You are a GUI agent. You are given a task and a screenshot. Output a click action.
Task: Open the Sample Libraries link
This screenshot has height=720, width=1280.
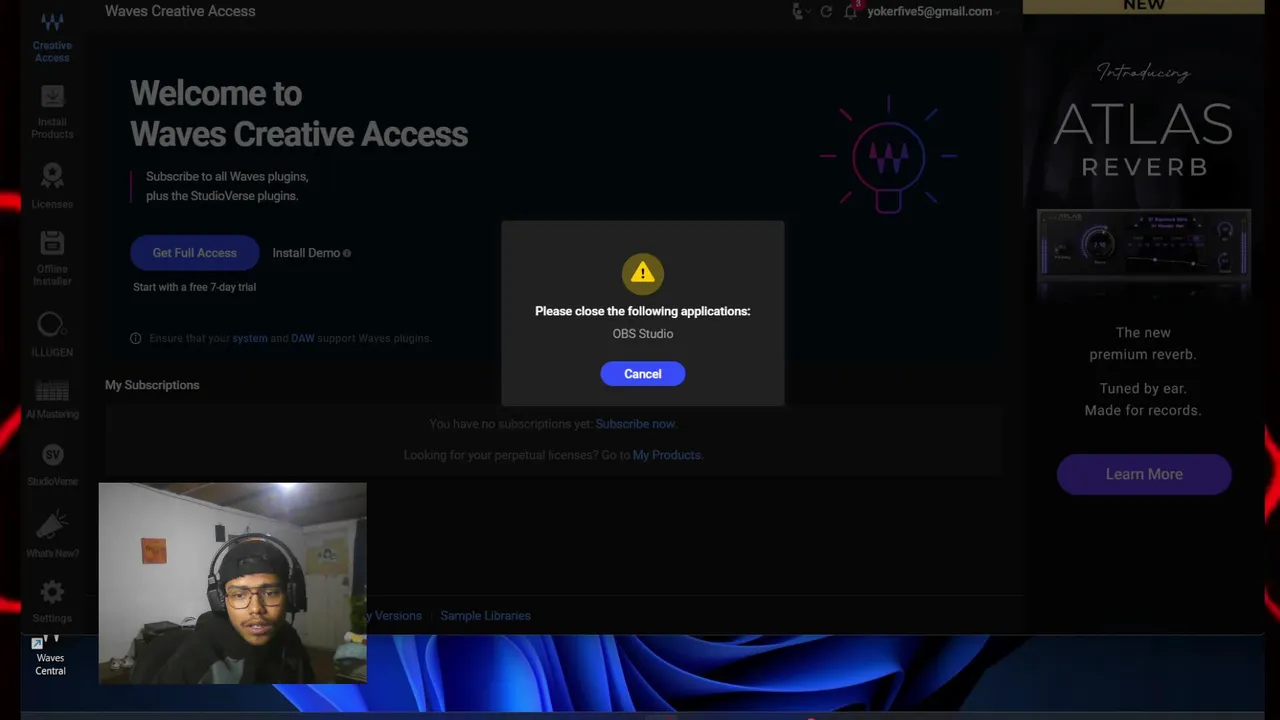485,616
